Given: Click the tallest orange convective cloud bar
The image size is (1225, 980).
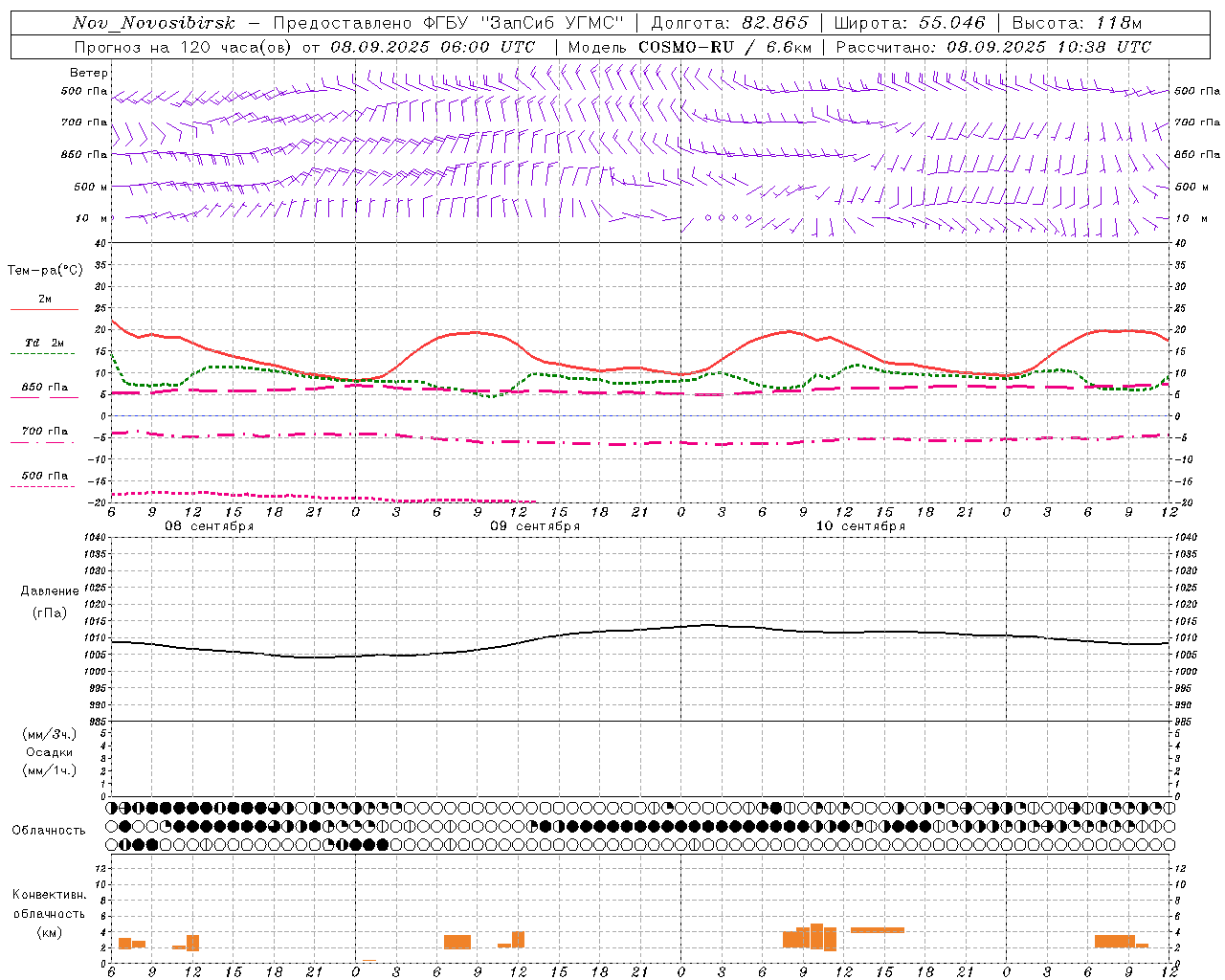Looking at the screenshot, I should (x=816, y=936).
